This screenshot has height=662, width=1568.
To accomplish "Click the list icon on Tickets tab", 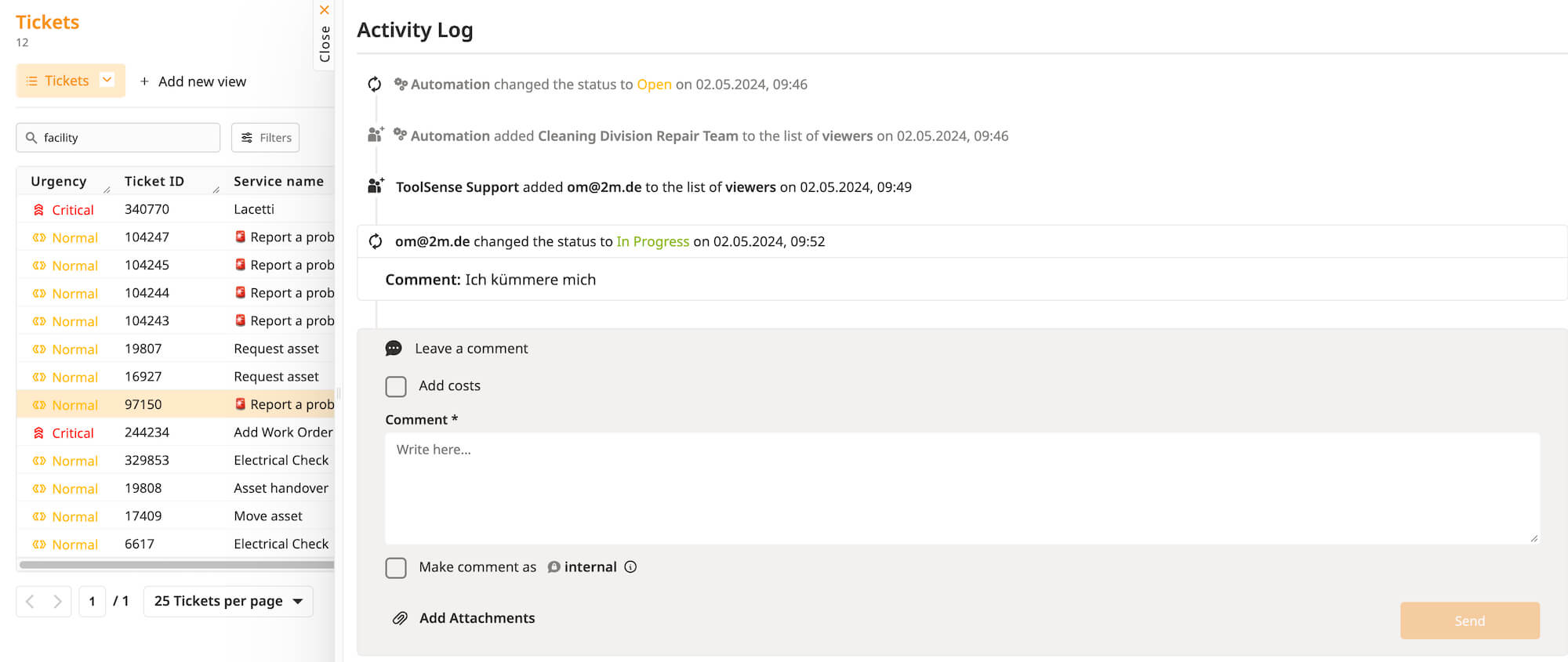I will coord(31,81).
